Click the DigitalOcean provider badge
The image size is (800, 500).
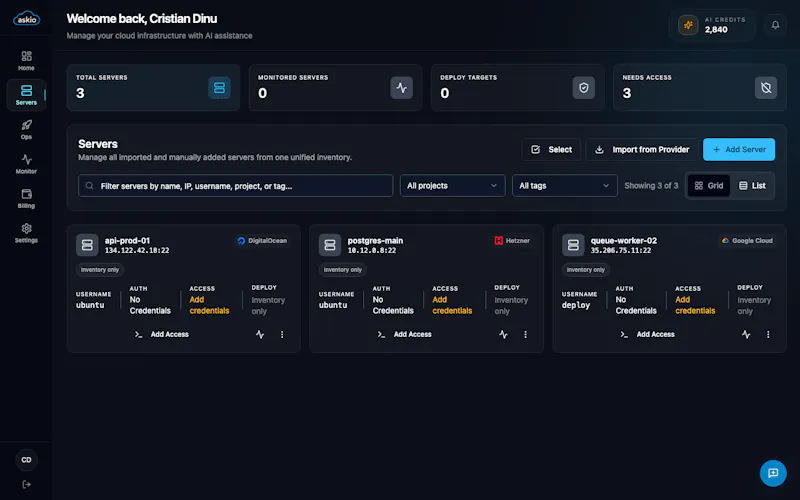[262, 241]
